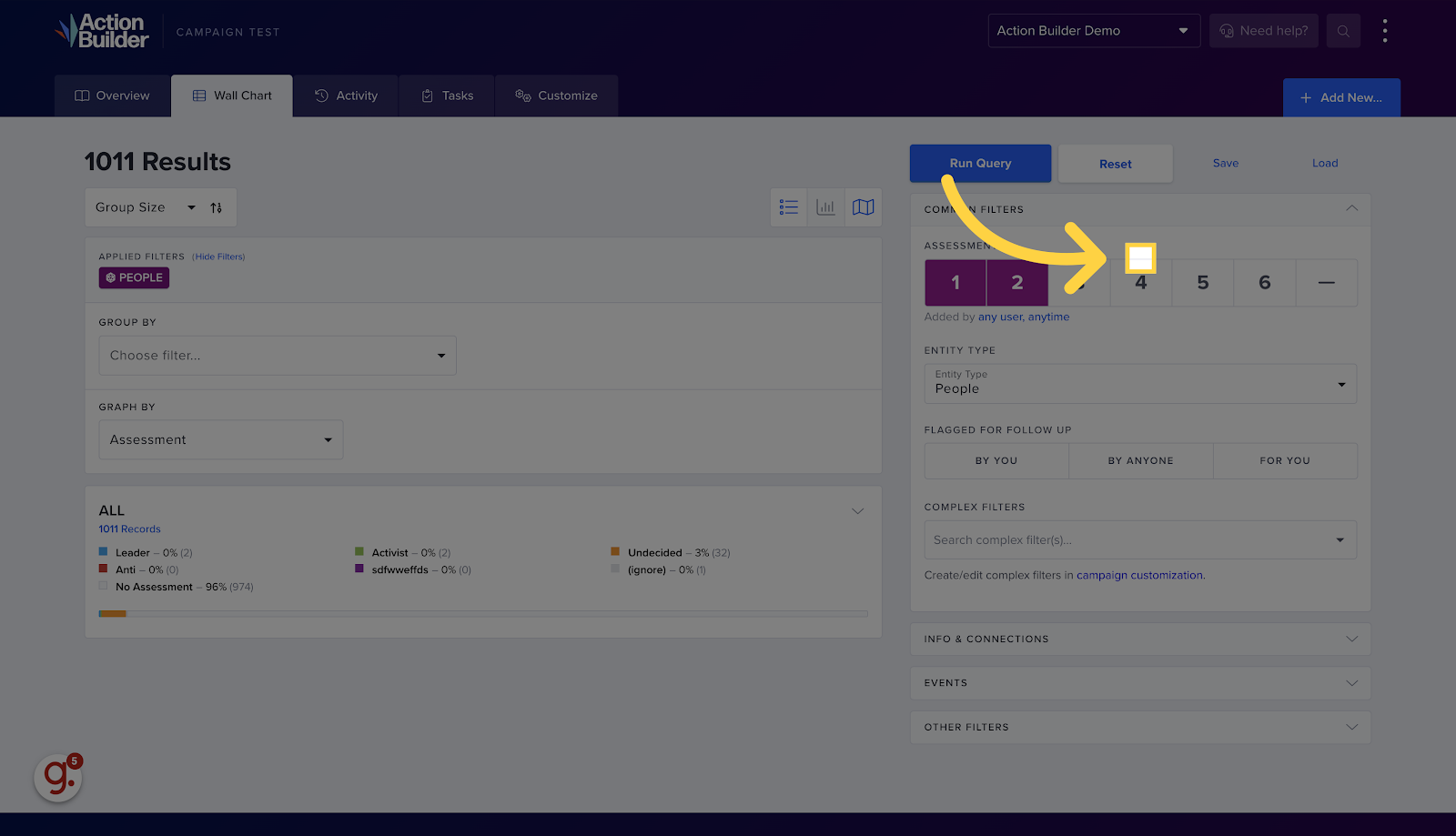The image size is (1456, 836).
Task: Click the sort icon beside Group Size
Action: [x=217, y=207]
